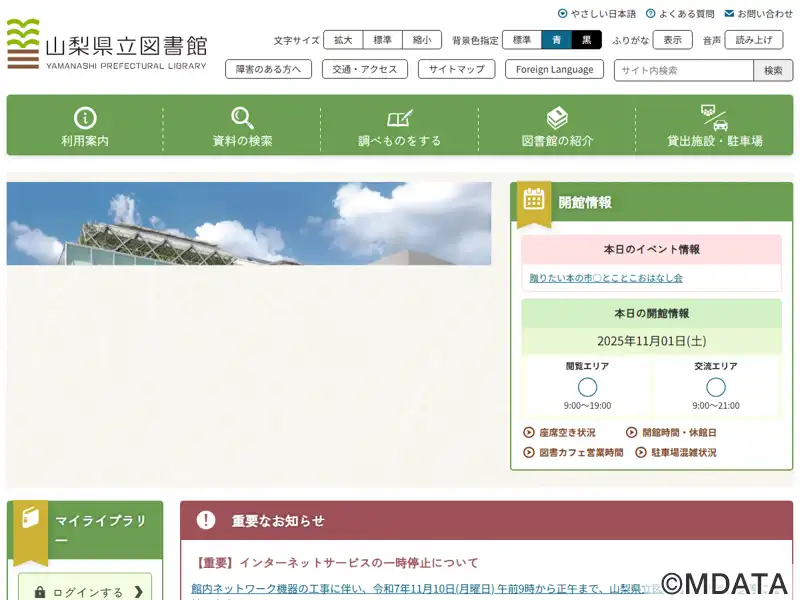Click the 開館情報 calendar icon

[534, 199]
